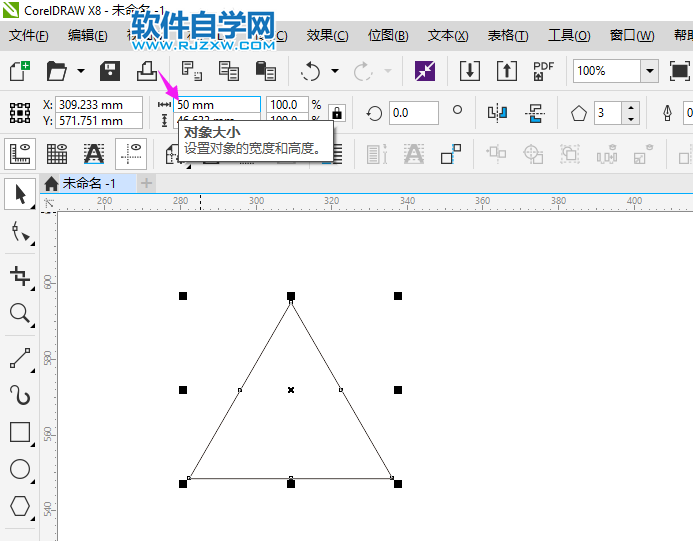This screenshot has height=541, width=693.
Task: Select the Pick tool arrow
Action: coord(20,194)
